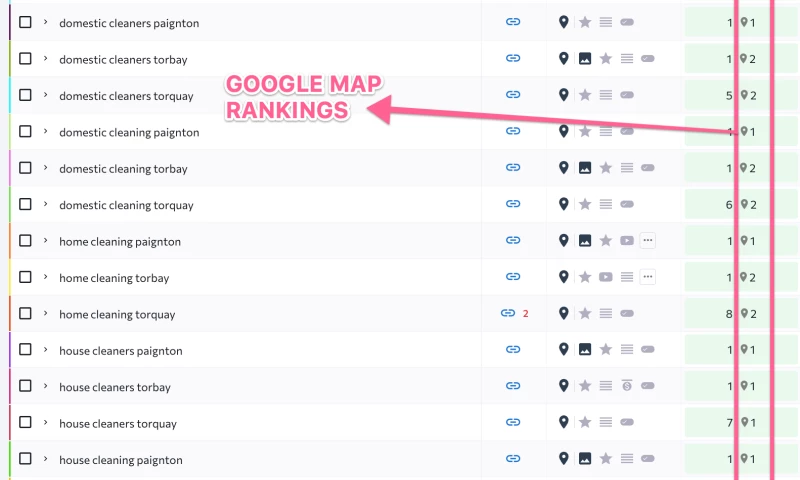This screenshot has width=800, height=480.
Task: Open more features menu for home cleaning torbay
Action: 647,277
